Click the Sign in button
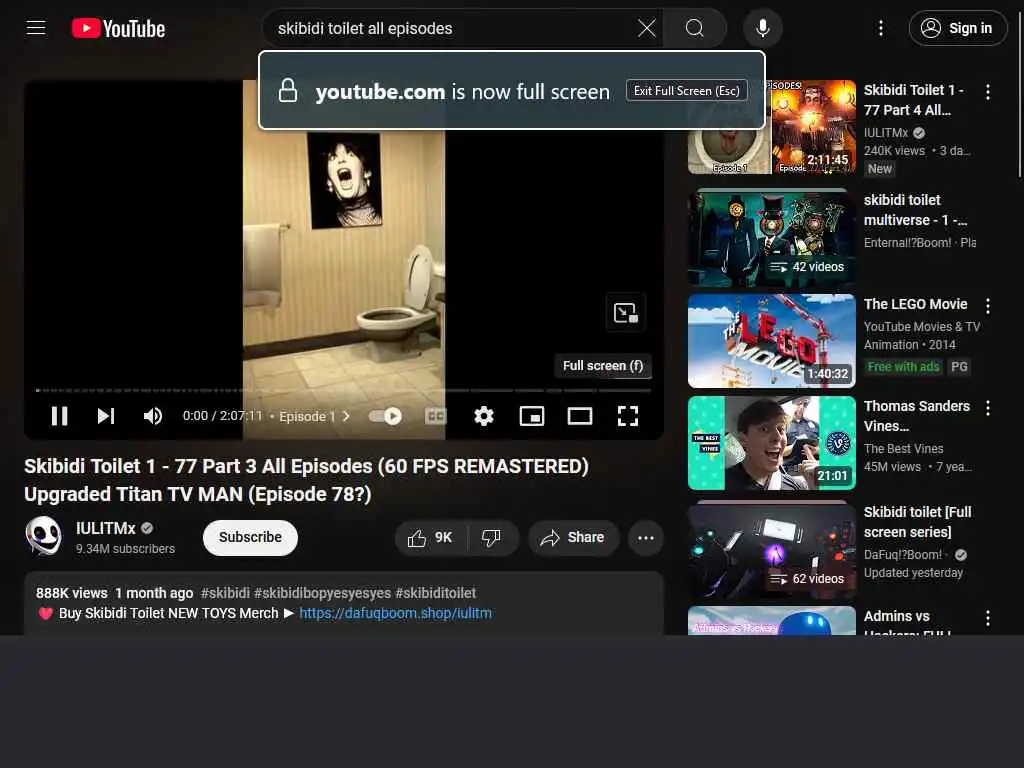The height and width of the screenshot is (768, 1024). pyautogui.click(x=957, y=28)
